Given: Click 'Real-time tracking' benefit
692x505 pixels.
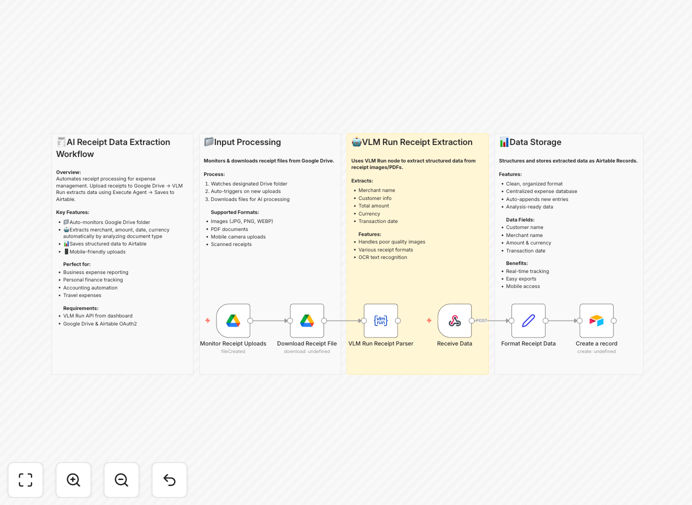Looking at the screenshot, I should click(527, 271).
